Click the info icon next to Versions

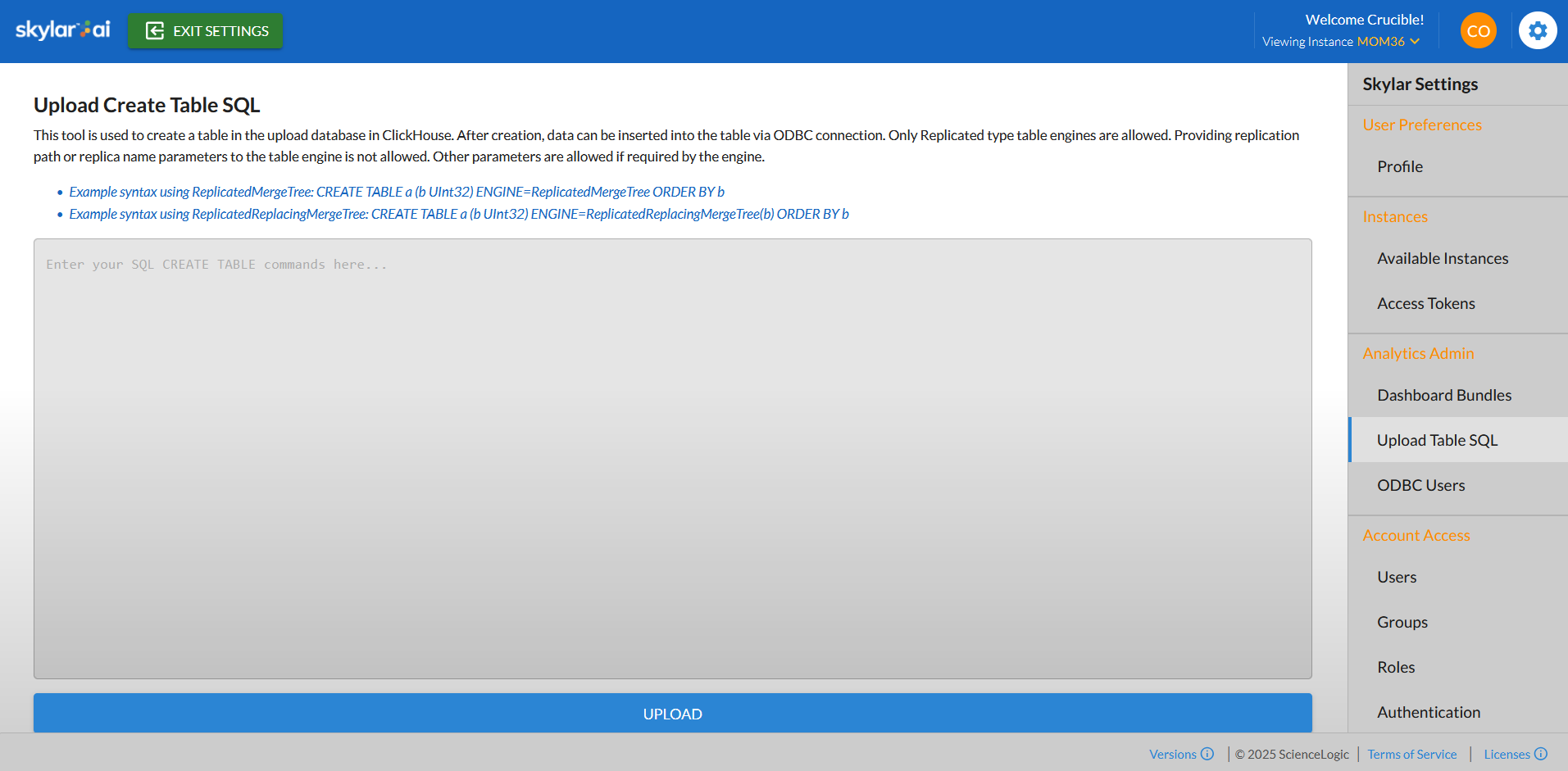1207,754
